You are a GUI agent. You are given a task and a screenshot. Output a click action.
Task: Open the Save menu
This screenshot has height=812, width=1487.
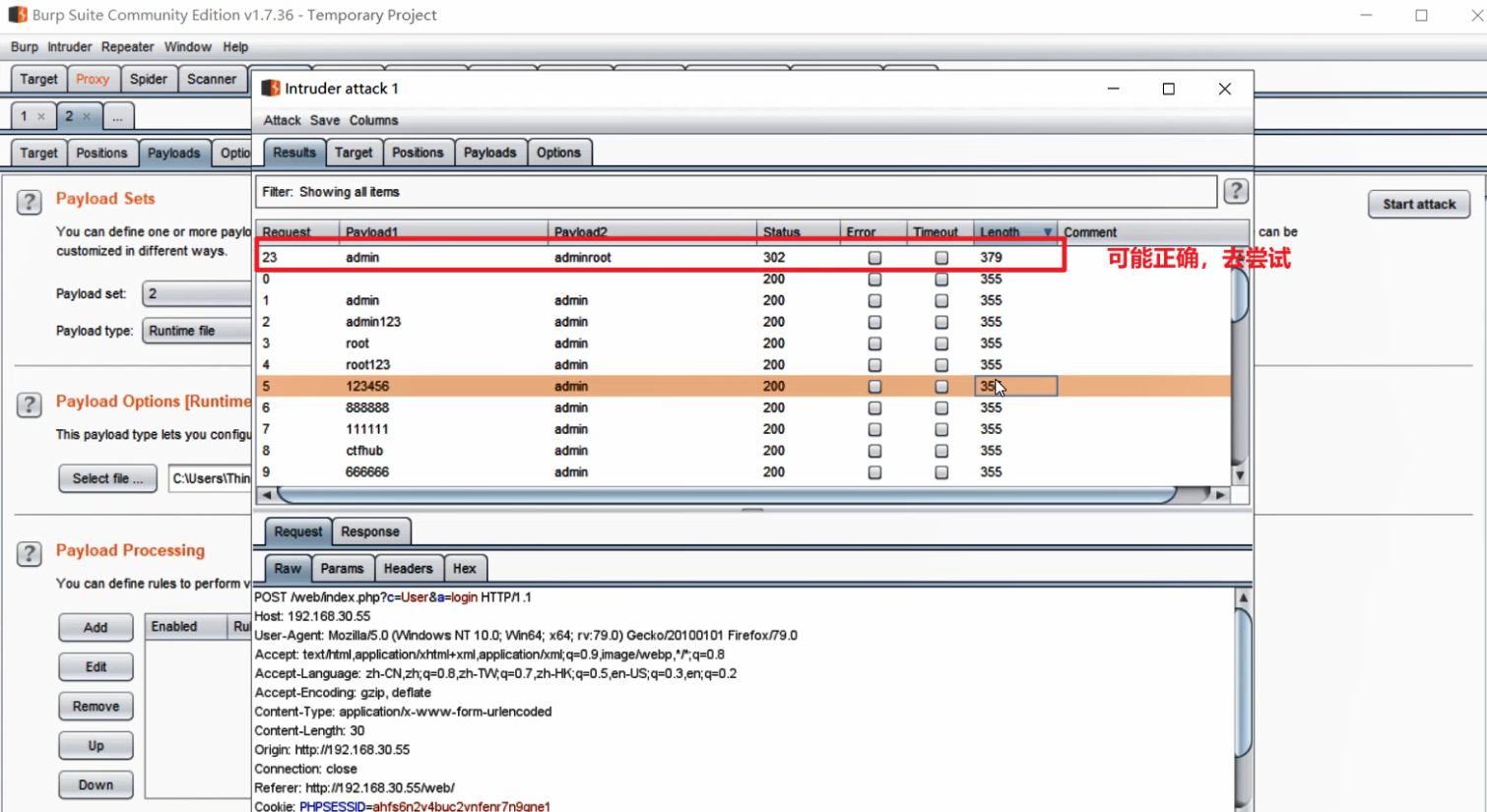tap(324, 120)
